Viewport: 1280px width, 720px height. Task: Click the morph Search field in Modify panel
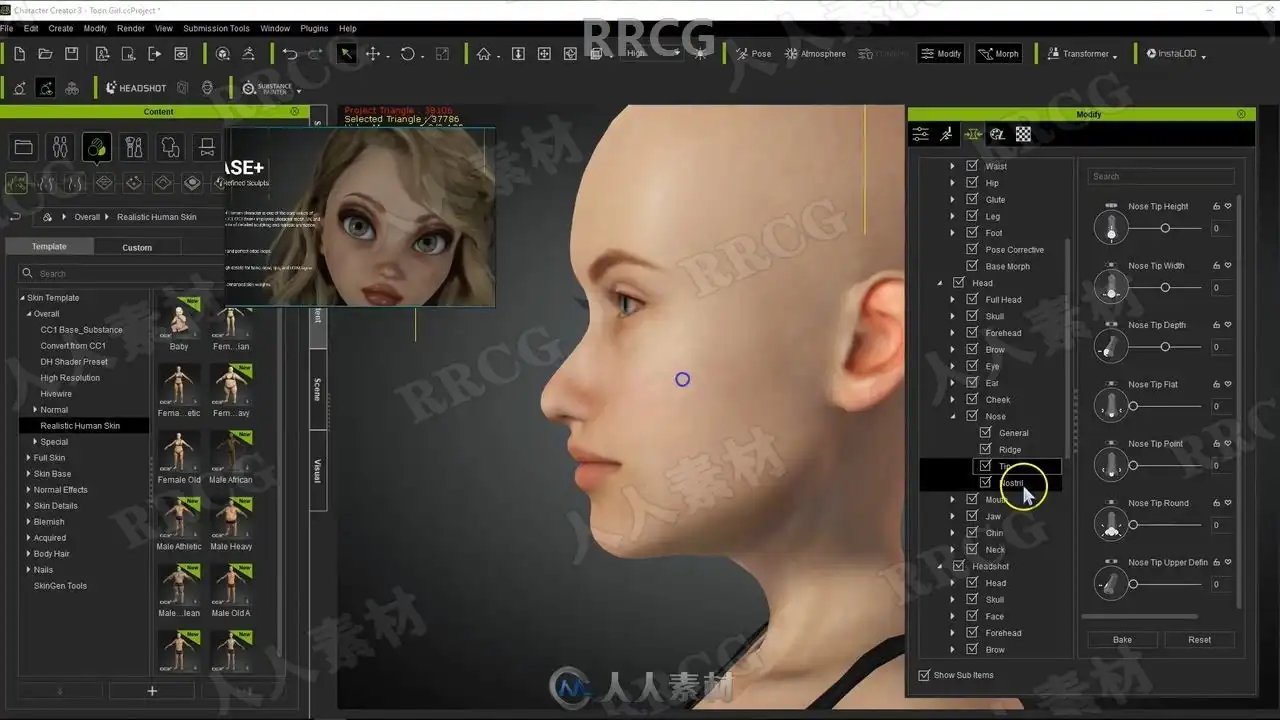(x=1161, y=177)
